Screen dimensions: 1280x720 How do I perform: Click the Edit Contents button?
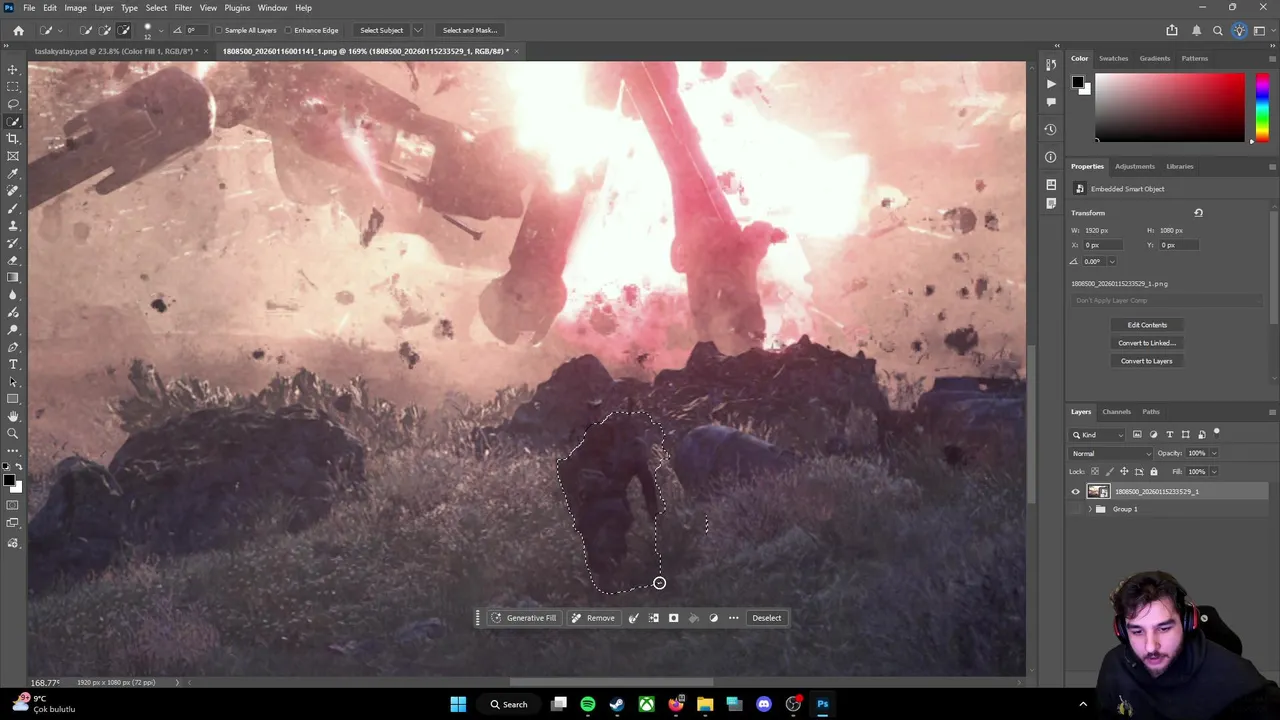pyautogui.click(x=1147, y=325)
